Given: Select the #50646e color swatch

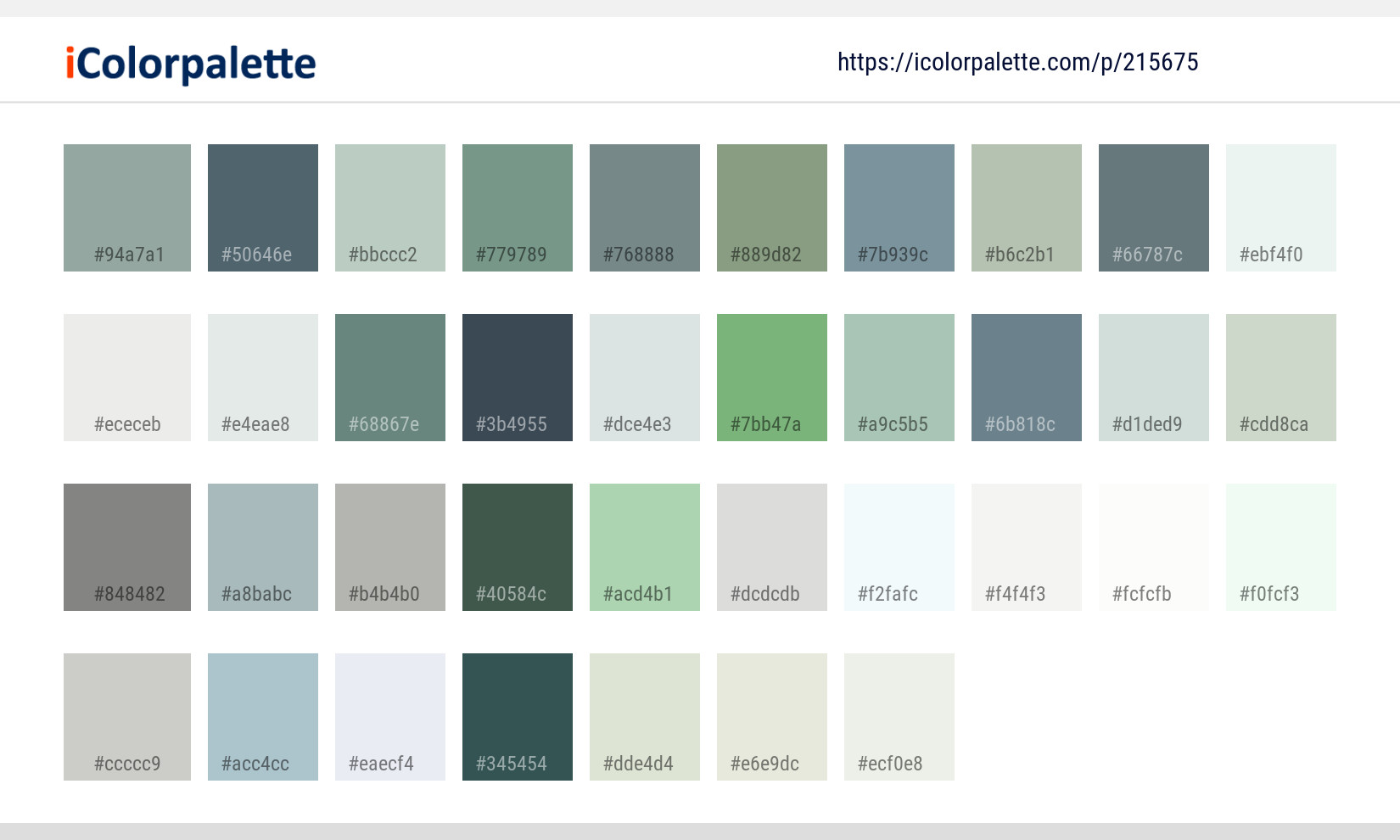Looking at the screenshot, I should 262,207.
